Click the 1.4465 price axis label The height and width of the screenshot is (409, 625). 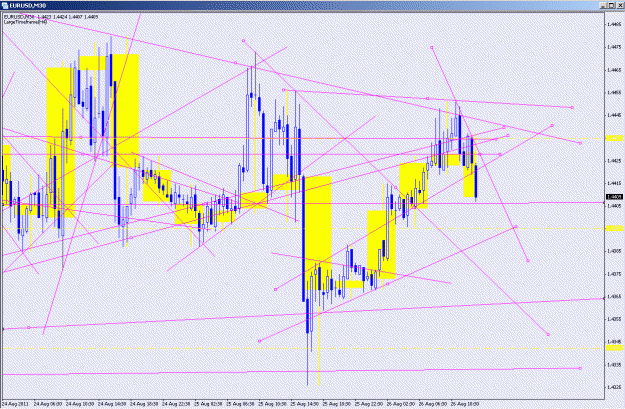tap(614, 70)
